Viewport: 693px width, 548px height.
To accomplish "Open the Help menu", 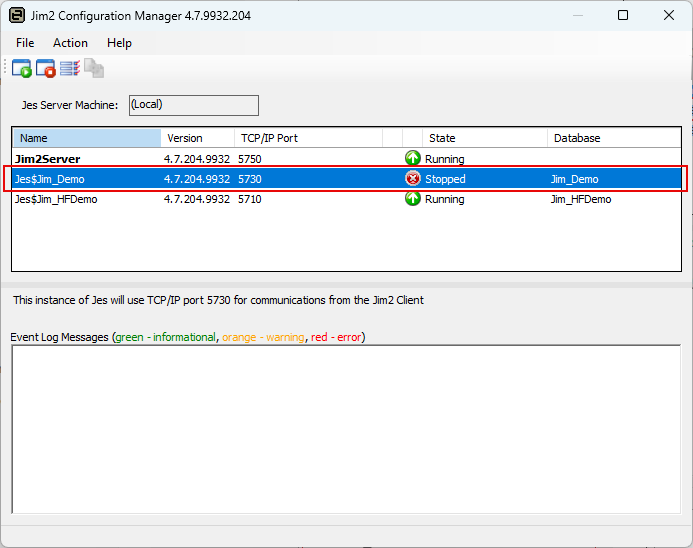I will (x=119, y=43).
